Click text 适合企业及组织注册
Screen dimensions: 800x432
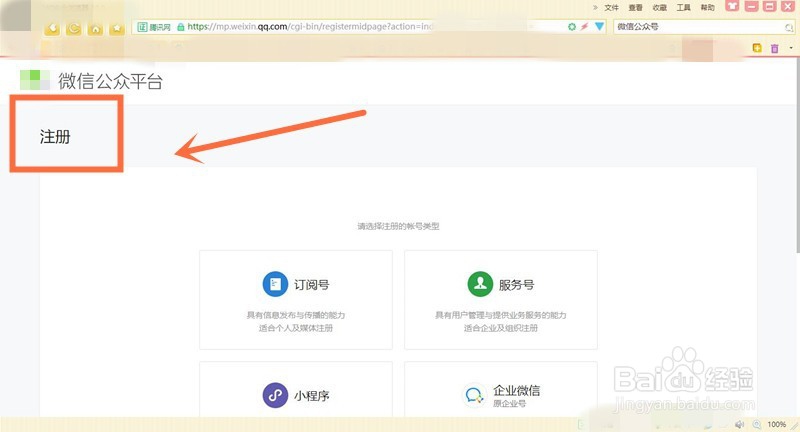tap(501, 328)
